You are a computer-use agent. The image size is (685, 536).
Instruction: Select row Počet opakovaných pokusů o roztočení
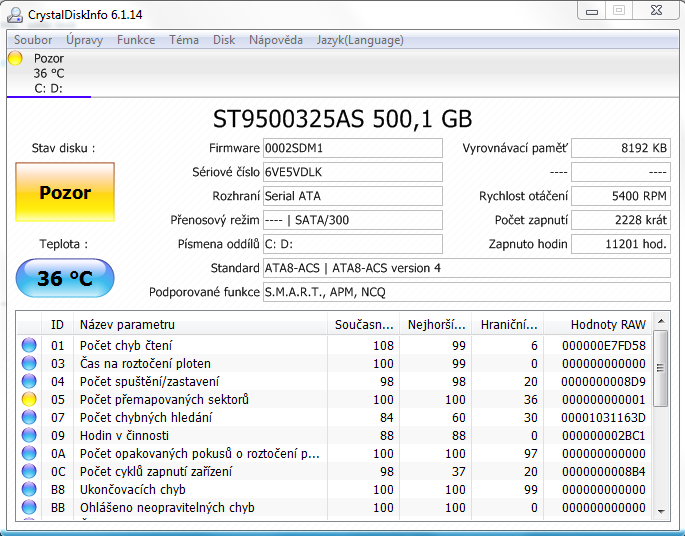[x=334, y=453]
